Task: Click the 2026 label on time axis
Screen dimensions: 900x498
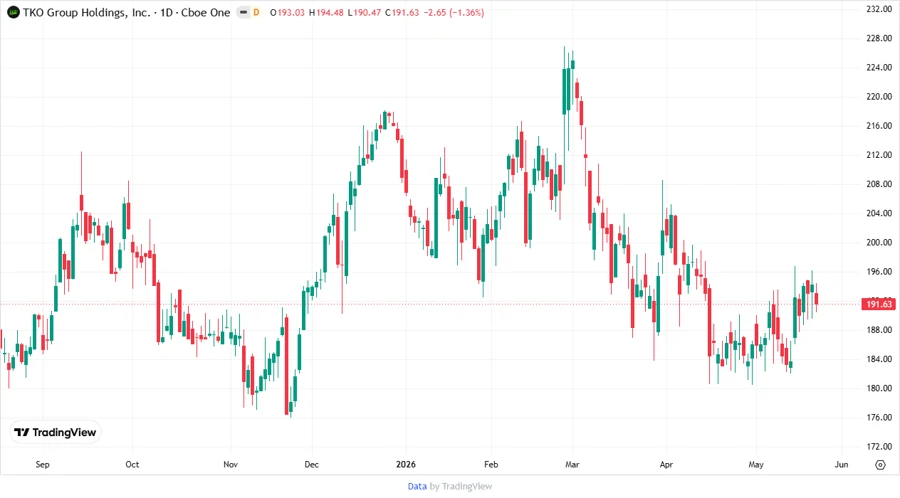Action: (x=406, y=465)
